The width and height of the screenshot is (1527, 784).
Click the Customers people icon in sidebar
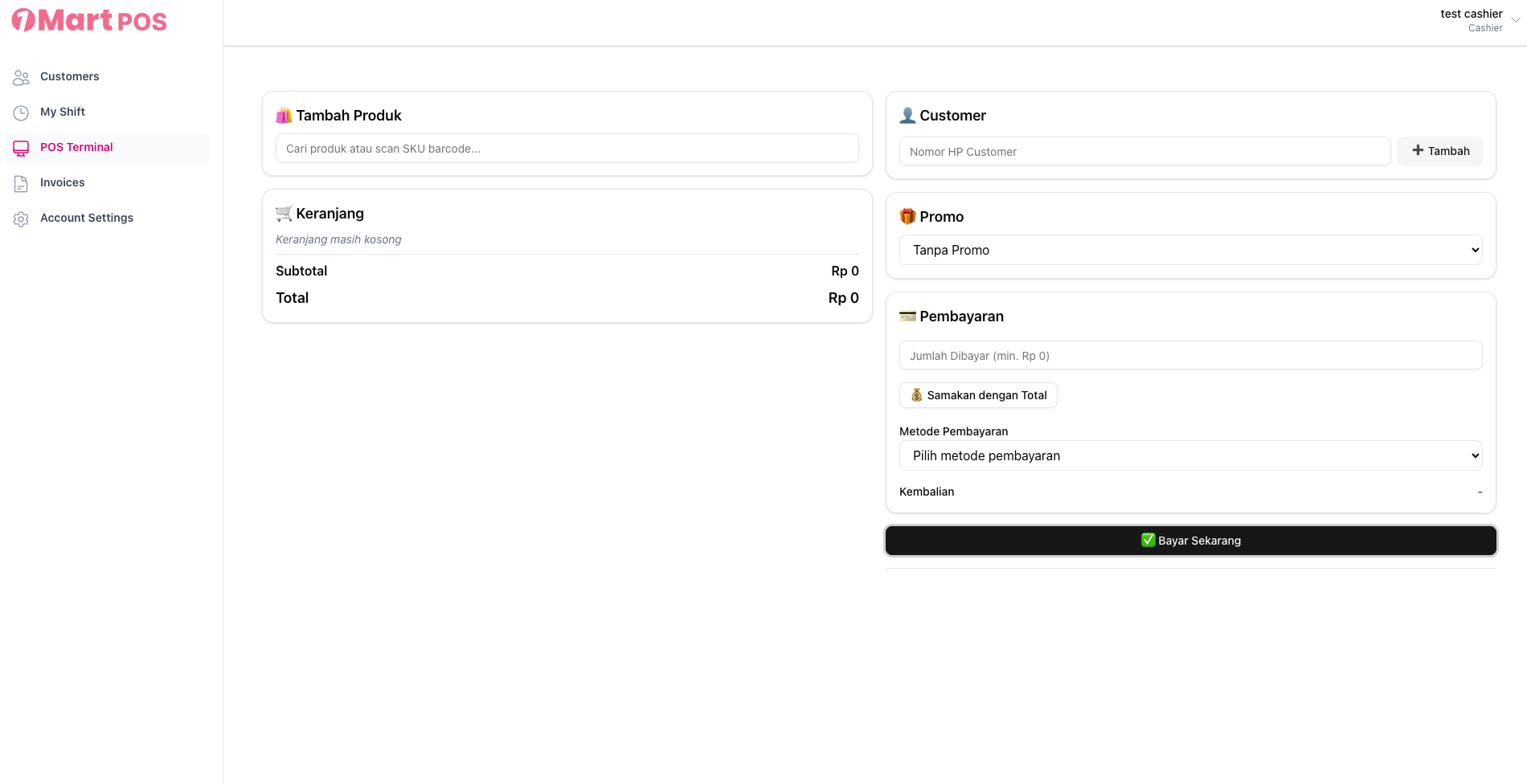point(21,77)
